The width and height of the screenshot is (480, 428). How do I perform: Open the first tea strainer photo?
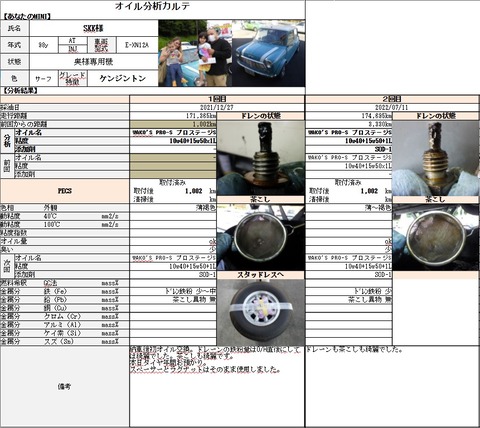coord(260,237)
